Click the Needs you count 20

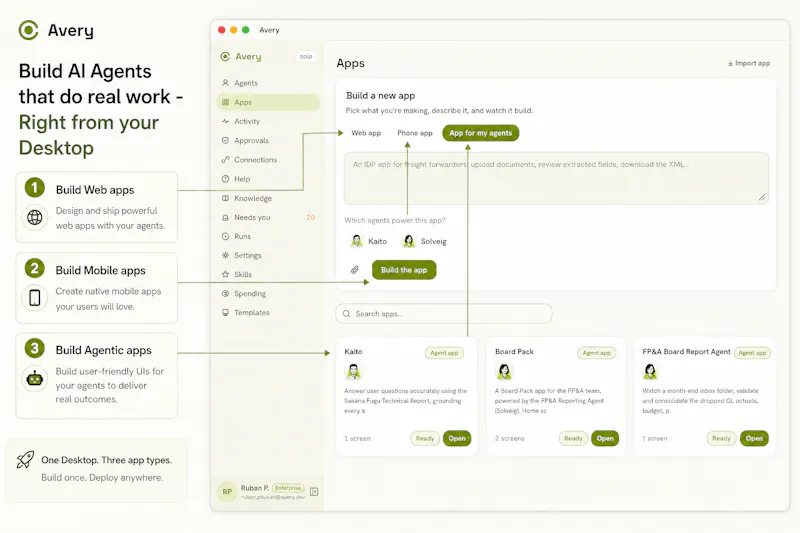click(x=310, y=217)
